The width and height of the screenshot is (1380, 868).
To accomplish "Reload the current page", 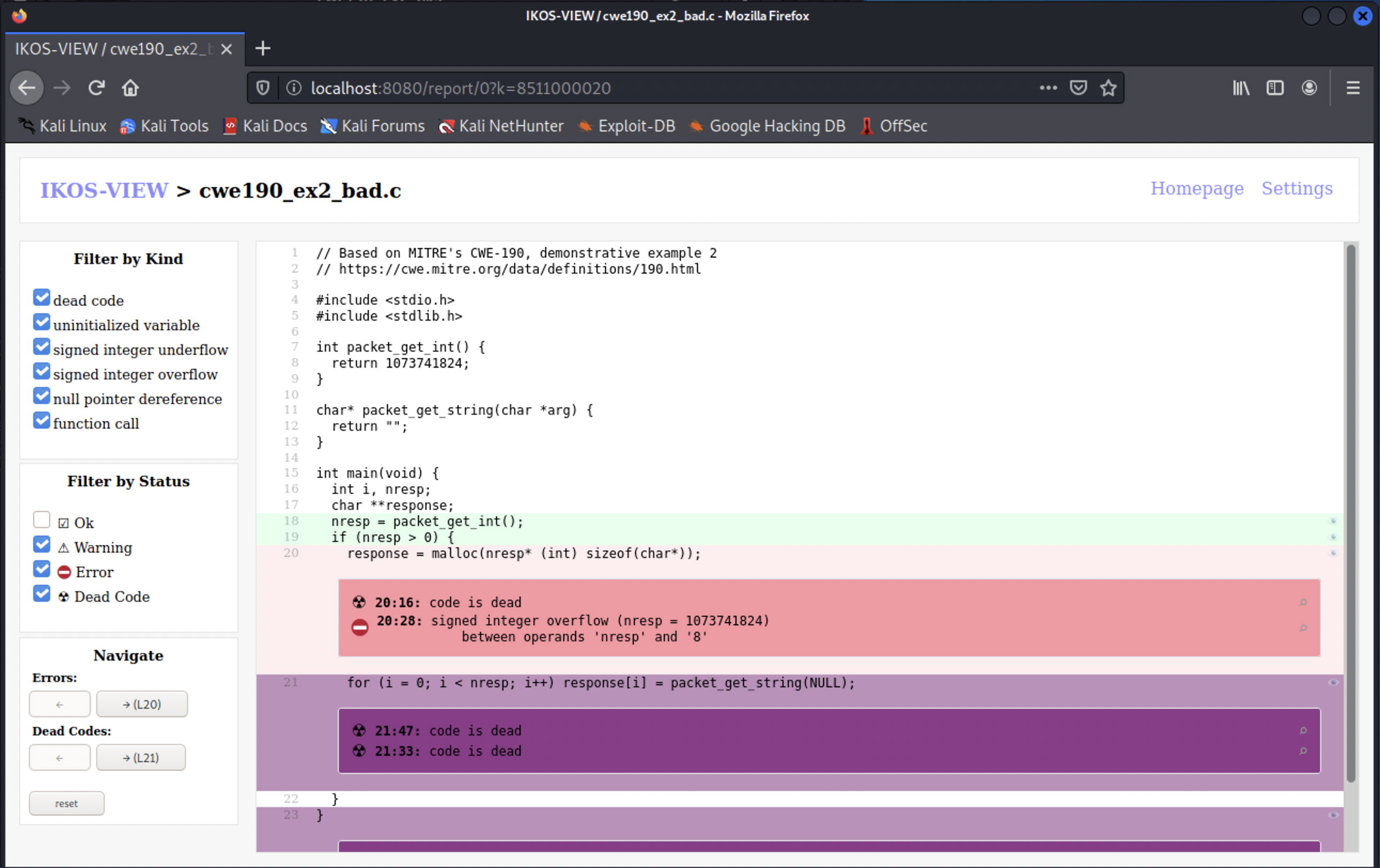I will 96,88.
